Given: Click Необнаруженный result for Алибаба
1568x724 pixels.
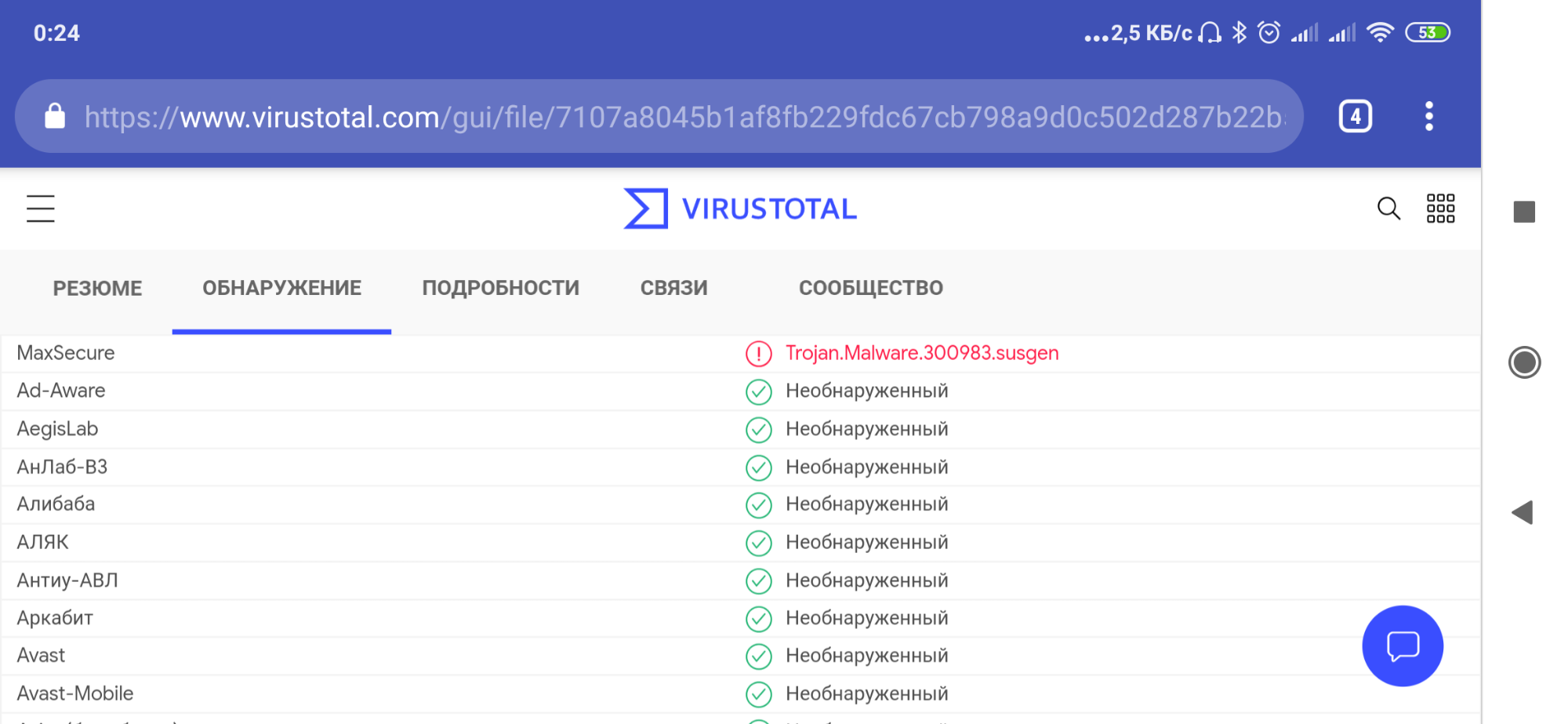Looking at the screenshot, I should [867, 504].
